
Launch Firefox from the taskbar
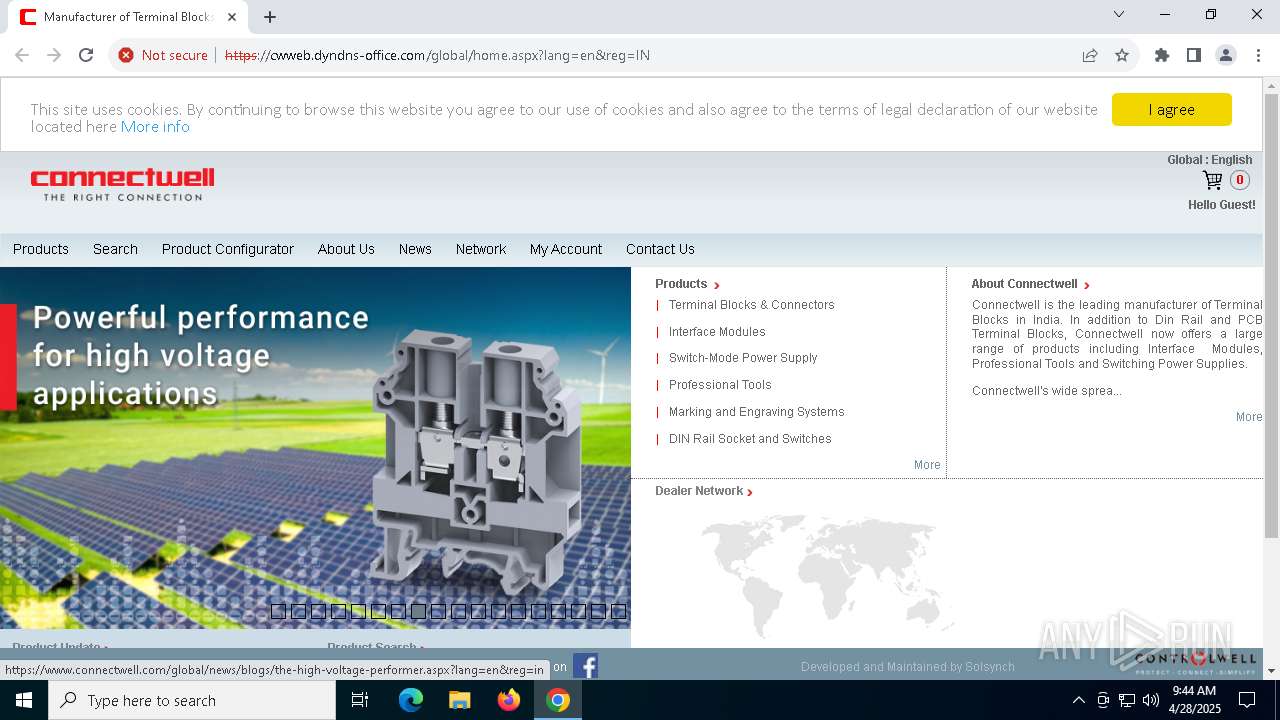(509, 700)
